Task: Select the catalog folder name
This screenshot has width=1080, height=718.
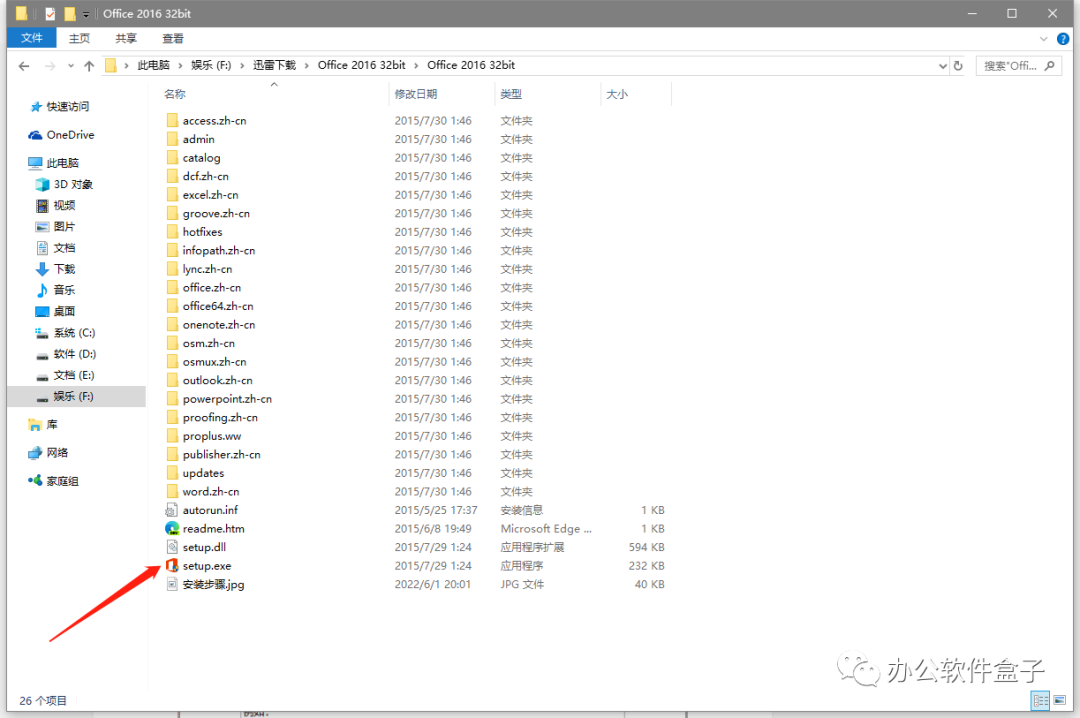Action: click(x=201, y=158)
